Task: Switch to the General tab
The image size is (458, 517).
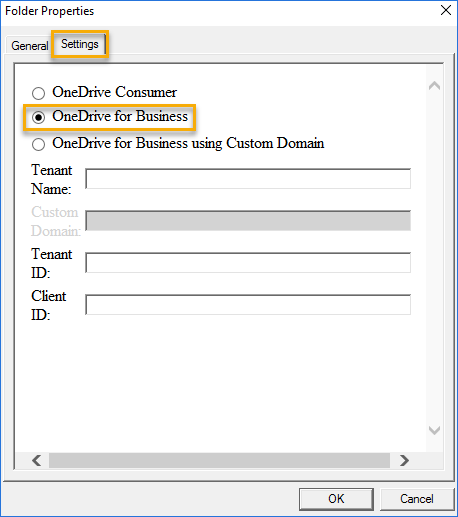Action: (29, 45)
